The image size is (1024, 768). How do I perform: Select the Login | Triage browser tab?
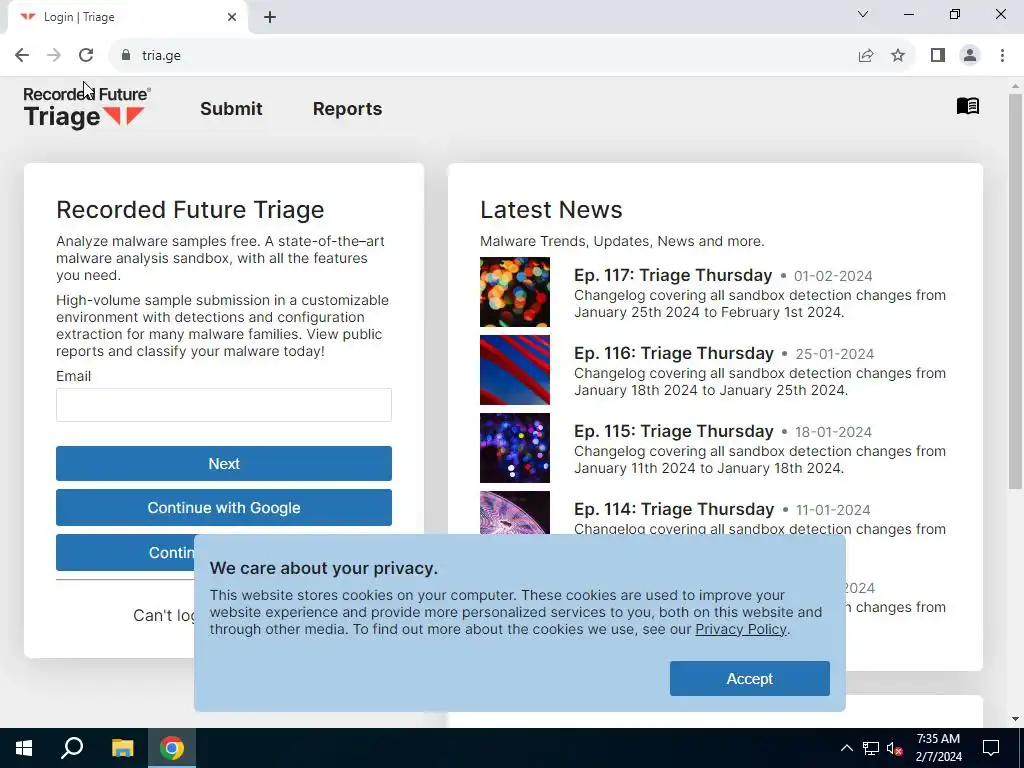[x=127, y=17]
